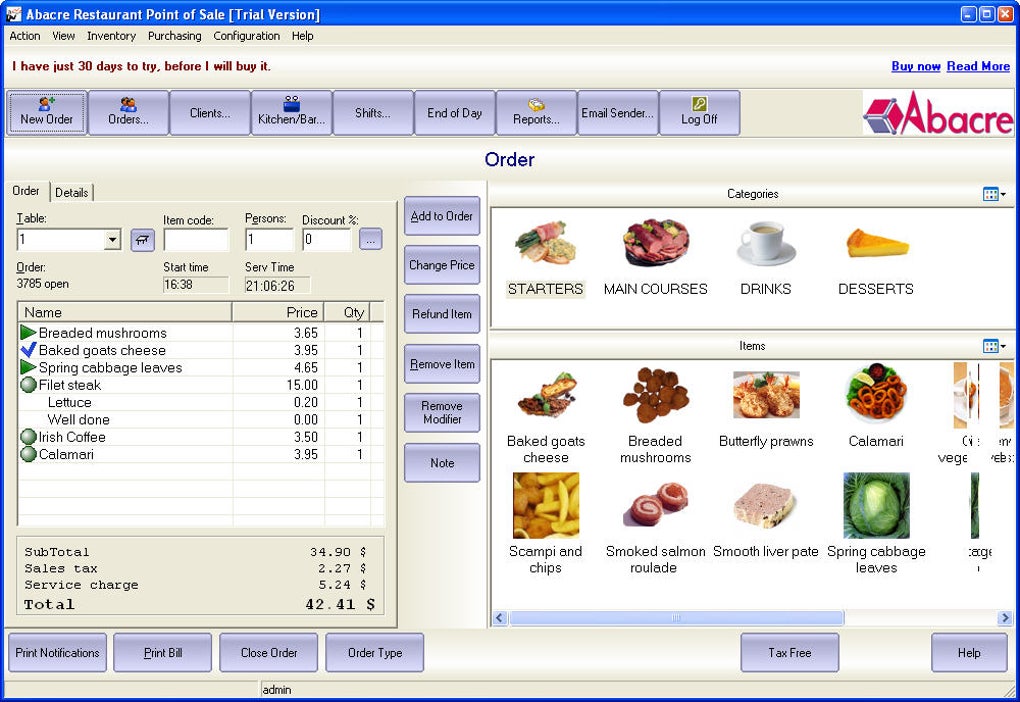Click the Persons input field
Image resolution: width=1020 pixels, height=702 pixels.
pyautogui.click(x=269, y=240)
